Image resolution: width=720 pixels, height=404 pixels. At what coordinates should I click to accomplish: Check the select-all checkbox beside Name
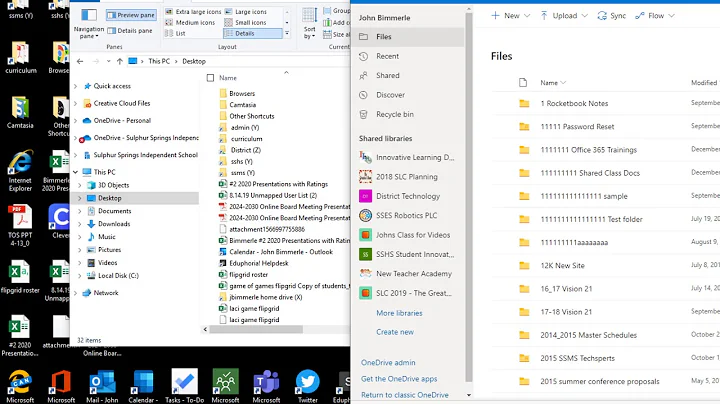click(x=210, y=78)
